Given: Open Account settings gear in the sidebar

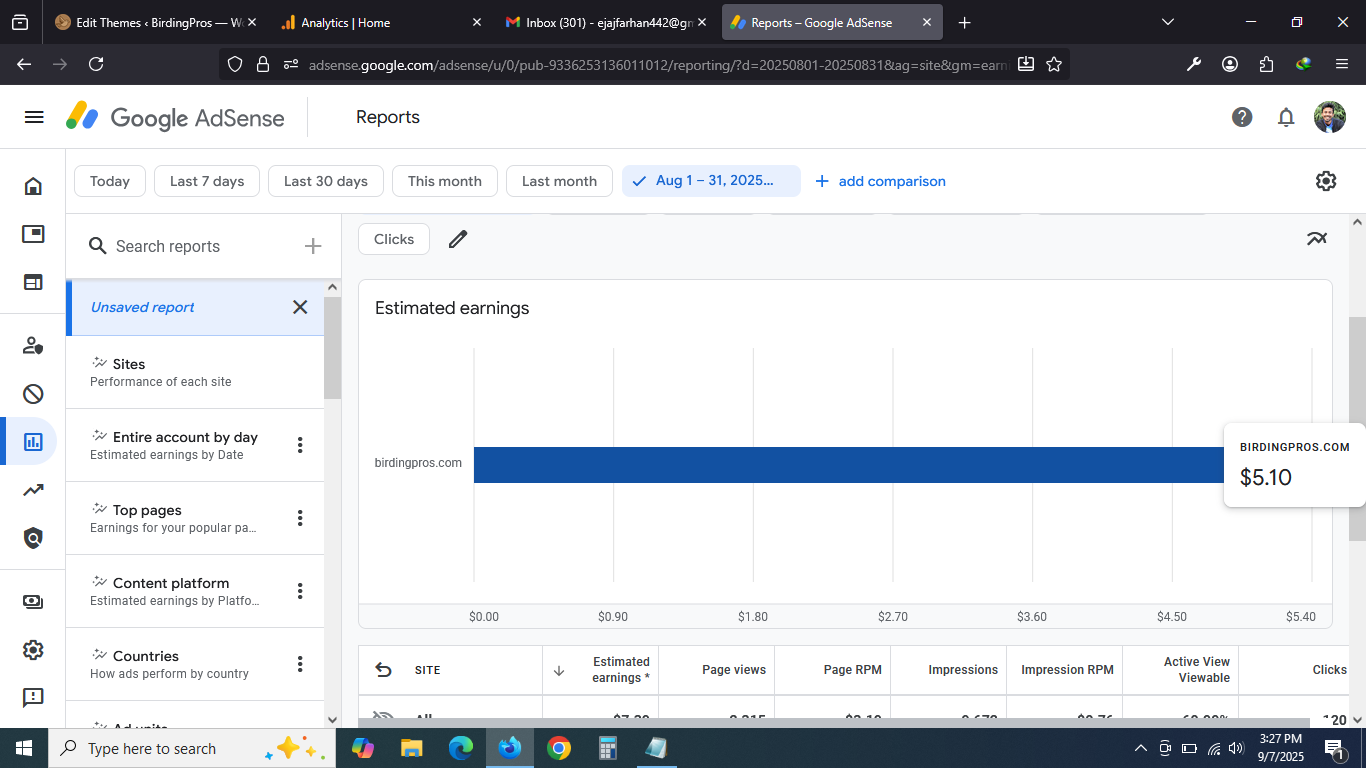Looking at the screenshot, I should tap(33, 650).
